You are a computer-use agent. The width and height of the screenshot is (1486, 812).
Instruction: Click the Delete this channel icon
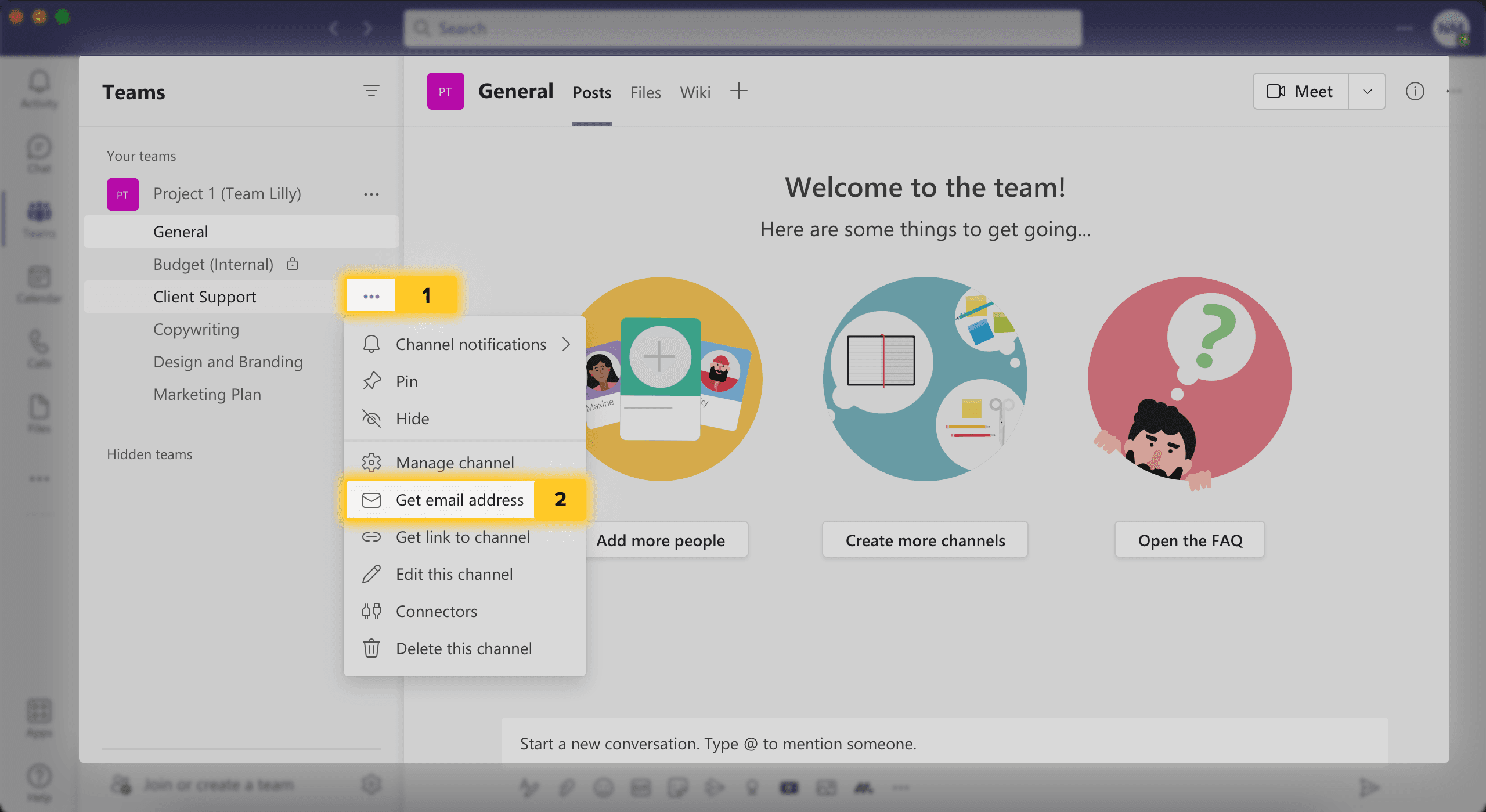pyautogui.click(x=371, y=647)
